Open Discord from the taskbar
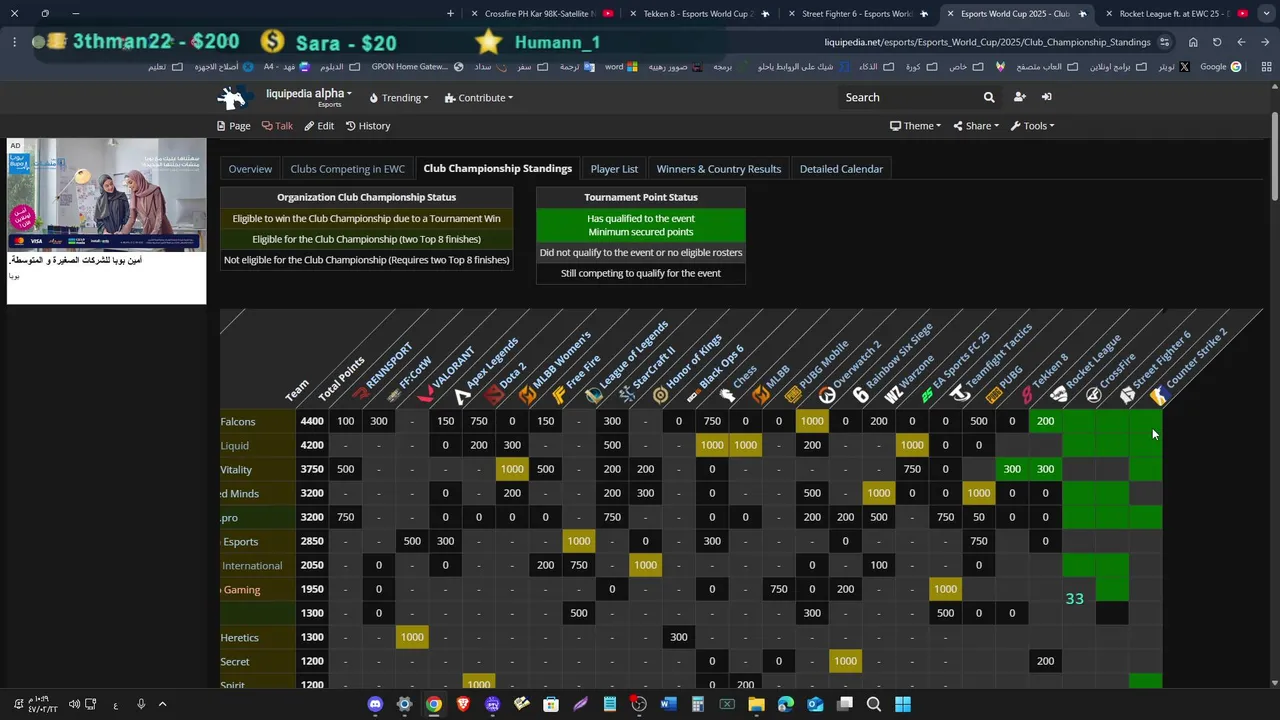The image size is (1280, 720). point(375,704)
